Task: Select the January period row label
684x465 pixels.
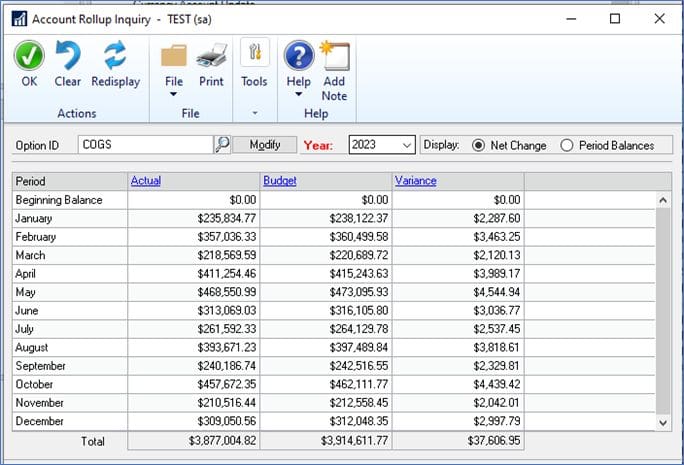Action: coord(34,218)
